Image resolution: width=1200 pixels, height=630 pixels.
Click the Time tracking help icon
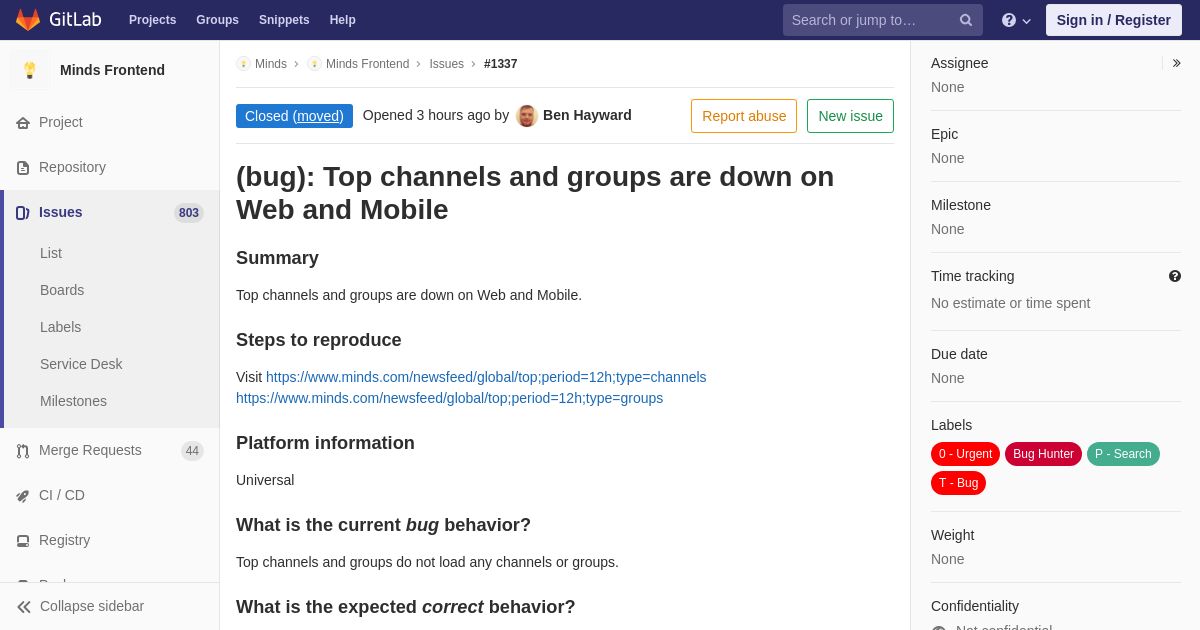click(1175, 276)
